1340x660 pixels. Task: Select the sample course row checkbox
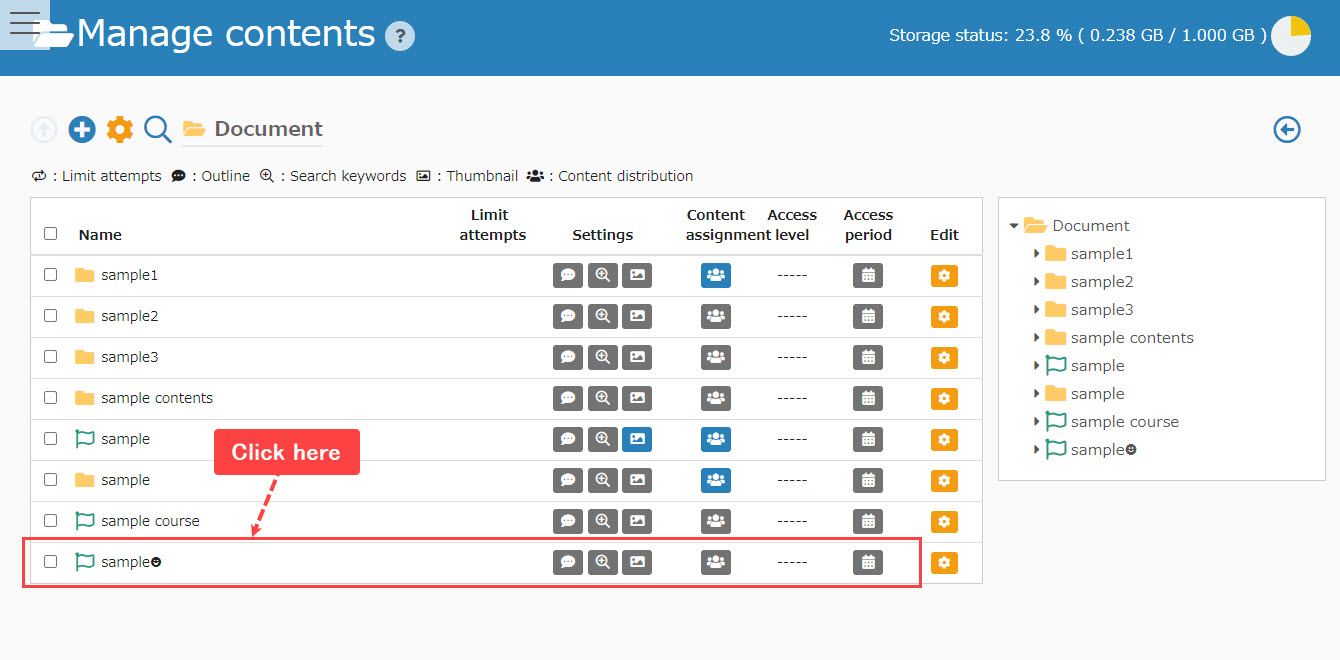[51, 521]
